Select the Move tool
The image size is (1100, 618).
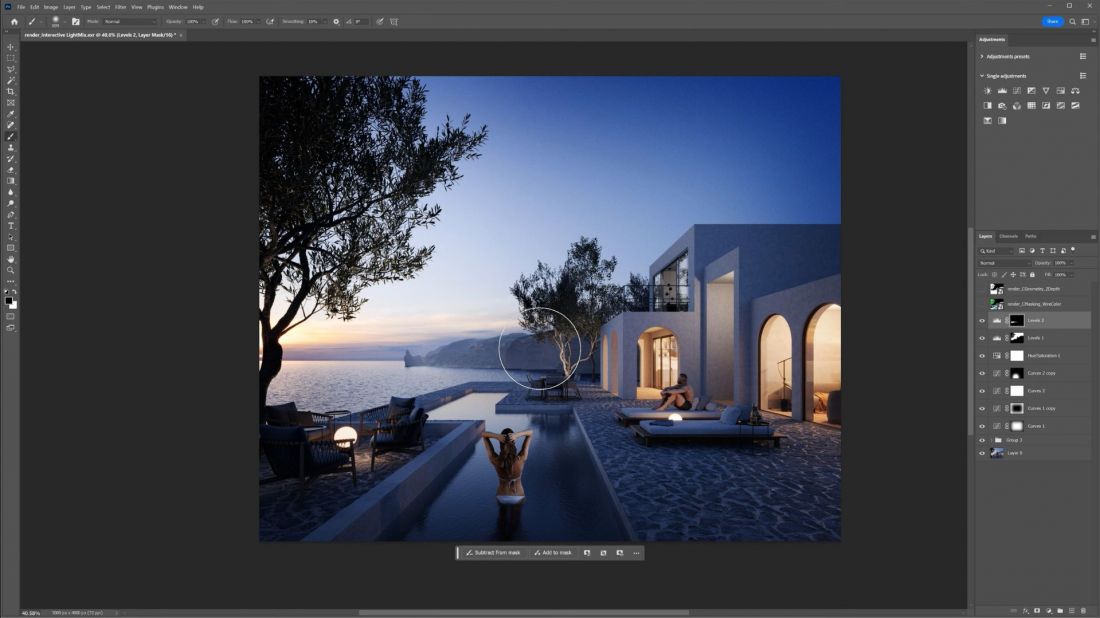click(11, 47)
